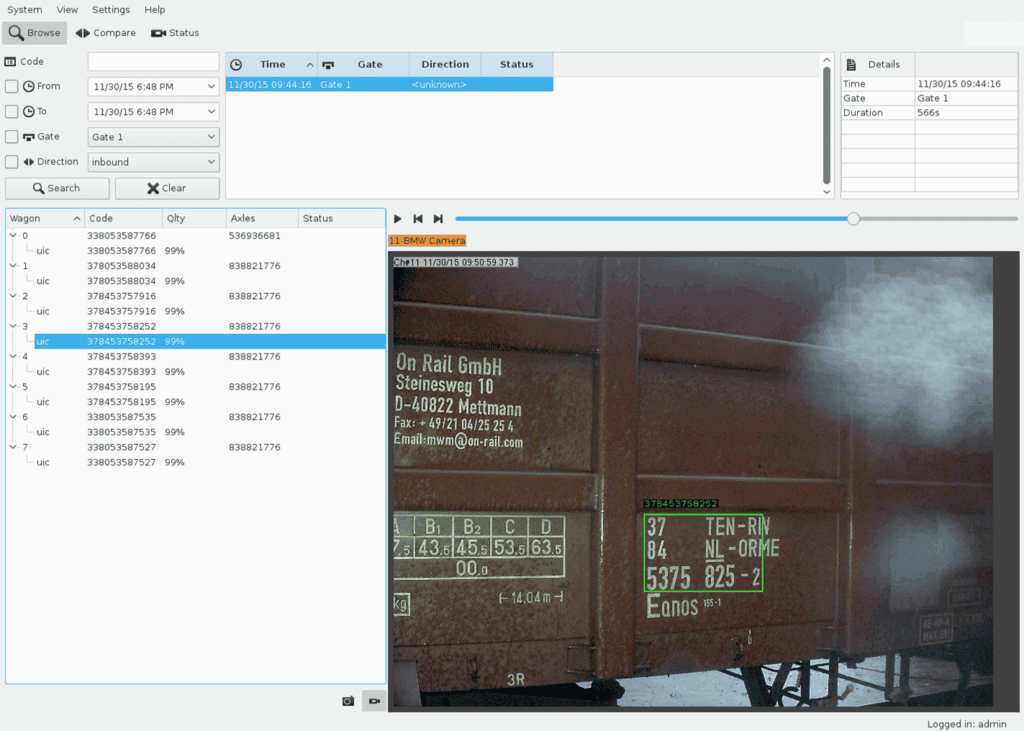Play the recorded video
Viewport: 1024px width, 731px height.
point(398,219)
